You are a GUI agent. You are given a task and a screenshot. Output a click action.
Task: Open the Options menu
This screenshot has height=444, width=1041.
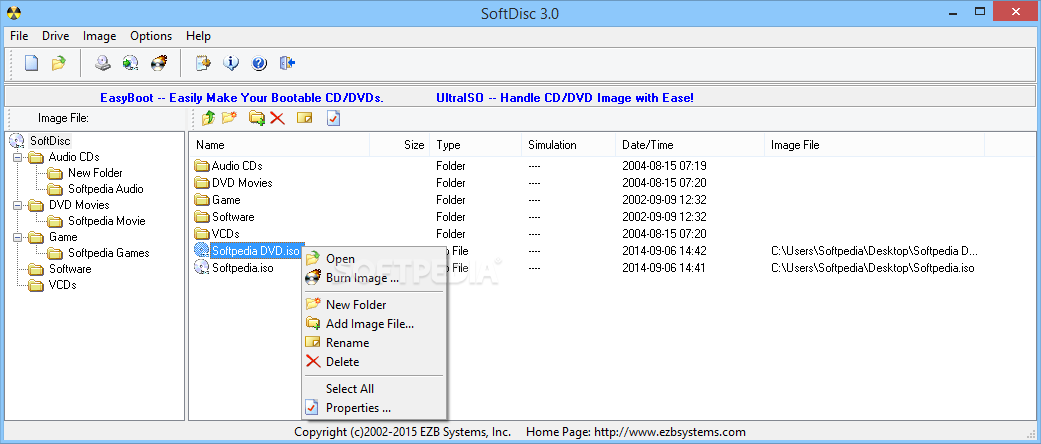pos(151,36)
